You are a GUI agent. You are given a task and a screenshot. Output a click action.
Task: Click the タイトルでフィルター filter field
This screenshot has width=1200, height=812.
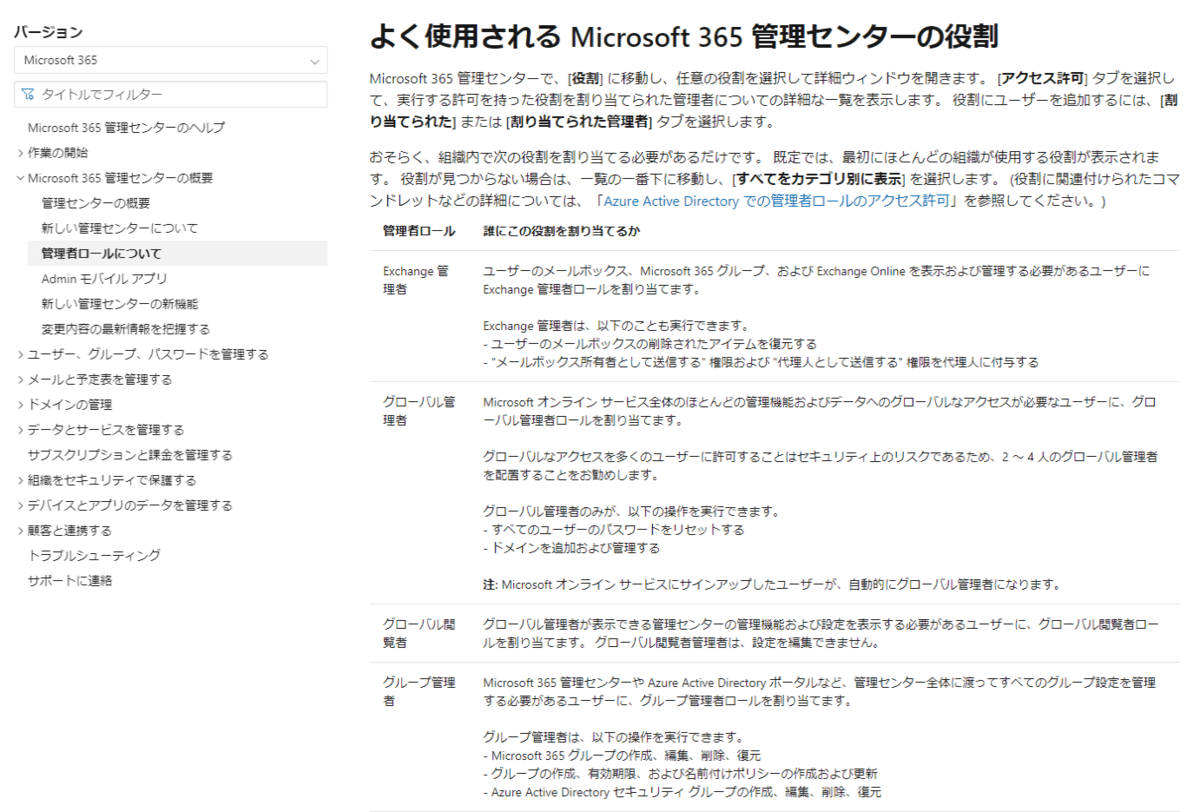pyautogui.click(x=170, y=94)
